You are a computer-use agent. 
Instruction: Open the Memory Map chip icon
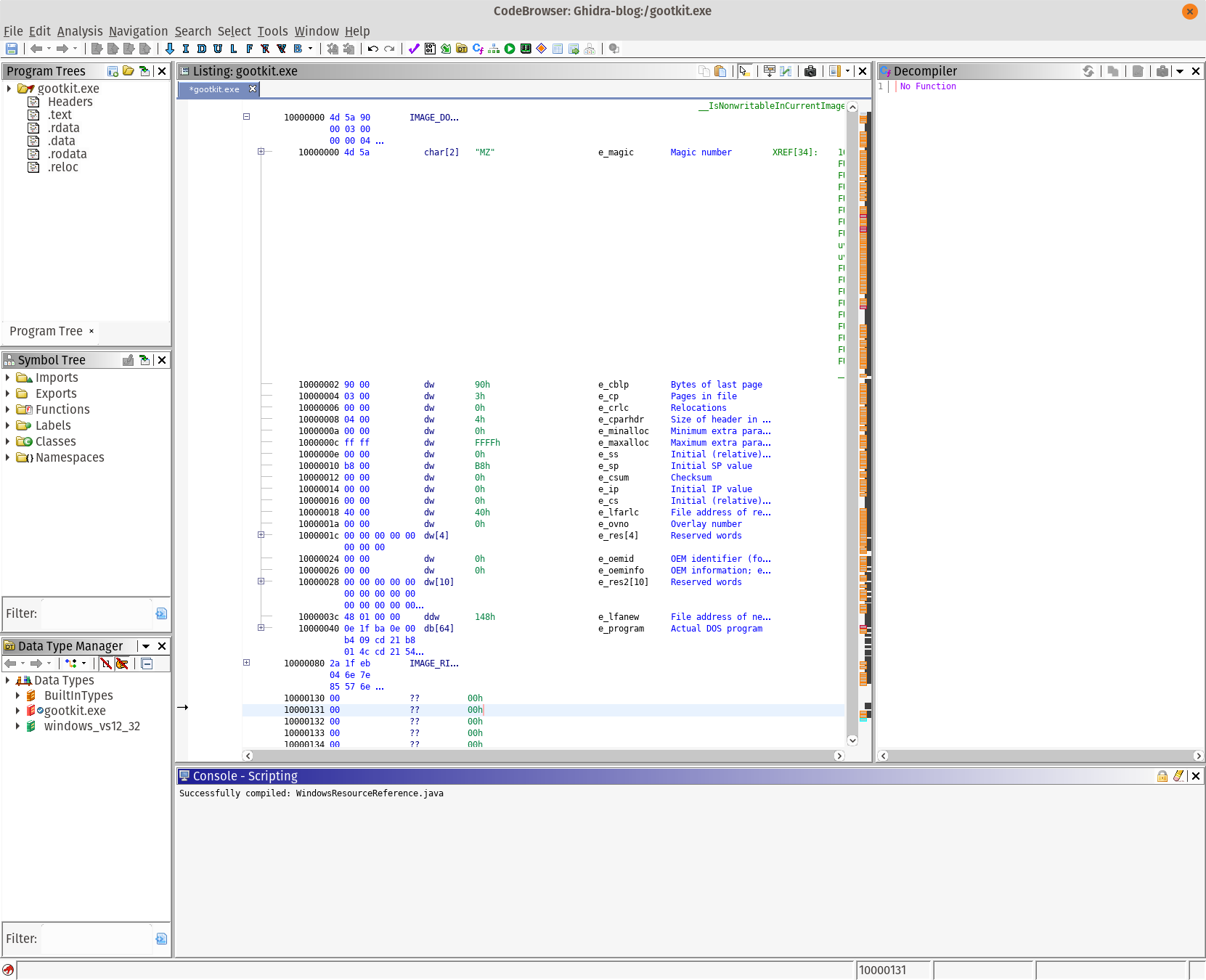point(526,49)
